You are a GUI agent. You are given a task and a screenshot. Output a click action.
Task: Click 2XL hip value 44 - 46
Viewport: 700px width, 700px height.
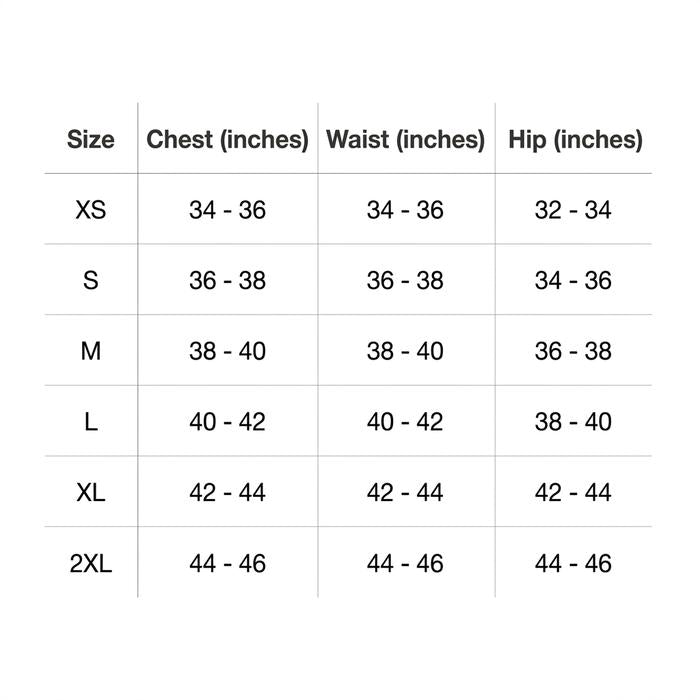point(573,563)
